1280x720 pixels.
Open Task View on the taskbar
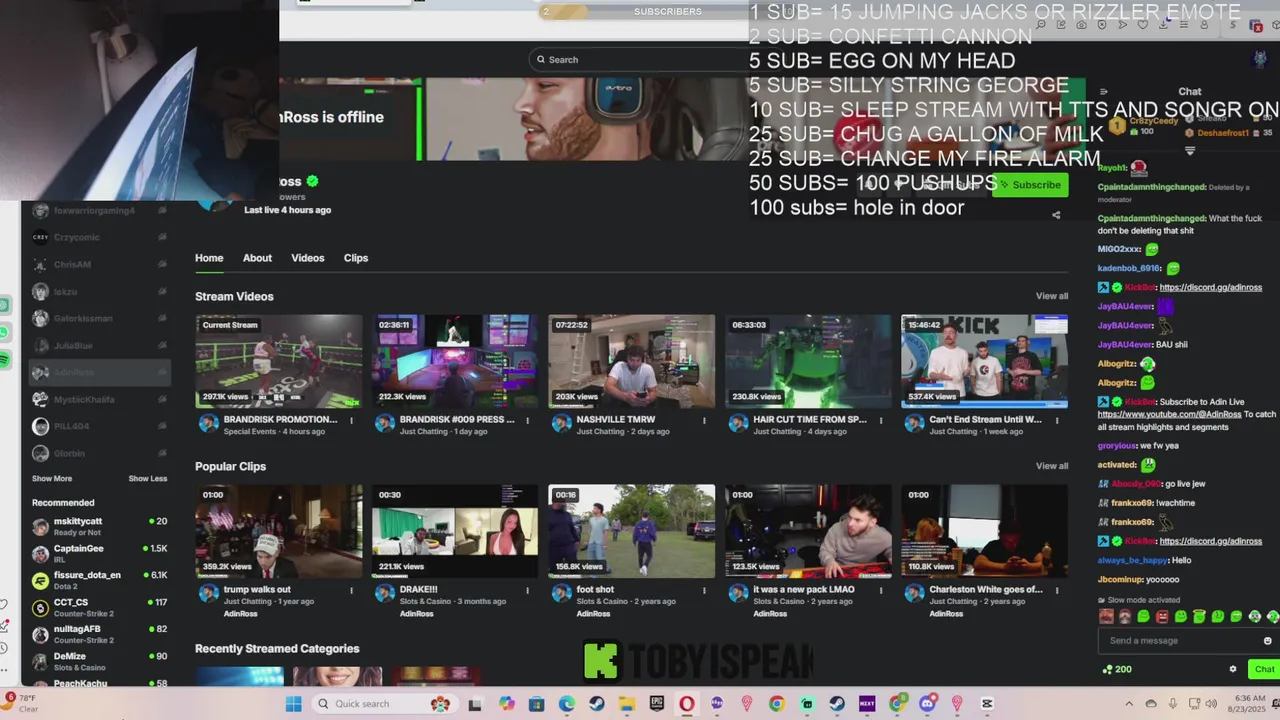pyautogui.click(x=475, y=704)
